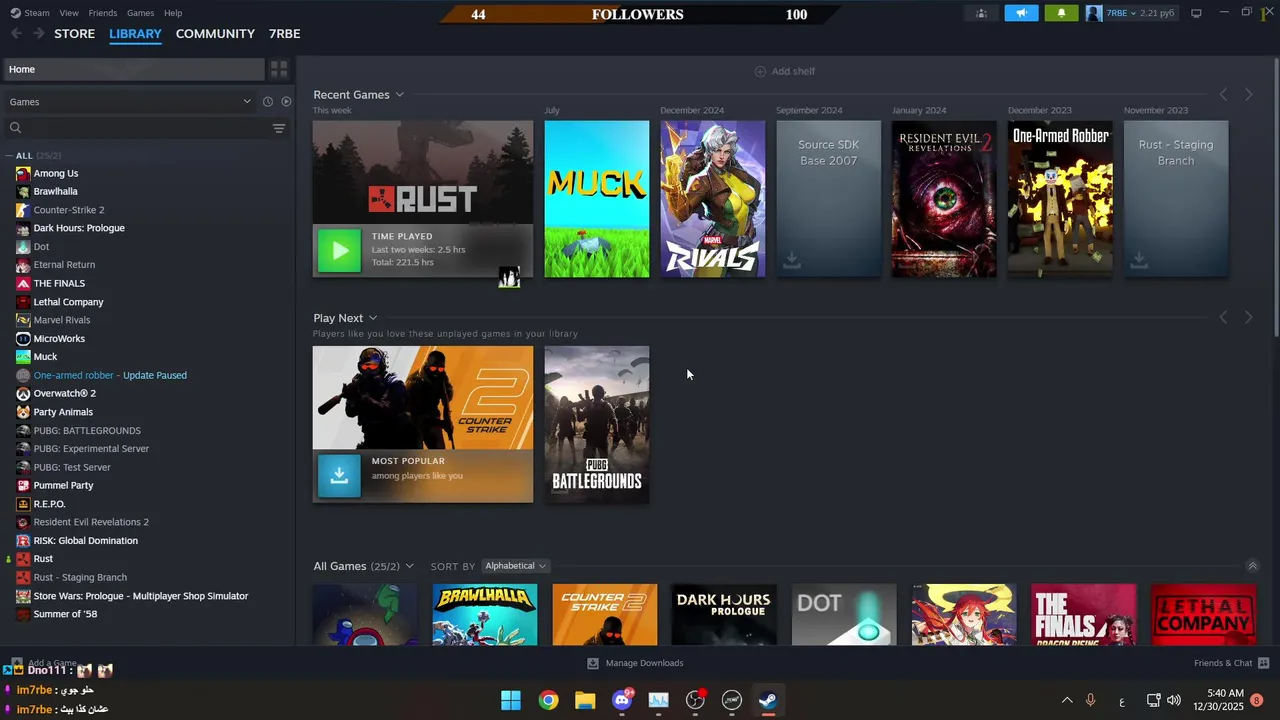The width and height of the screenshot is (1280, 720).
Task: Open the Muck game cover
Action: 597,199
